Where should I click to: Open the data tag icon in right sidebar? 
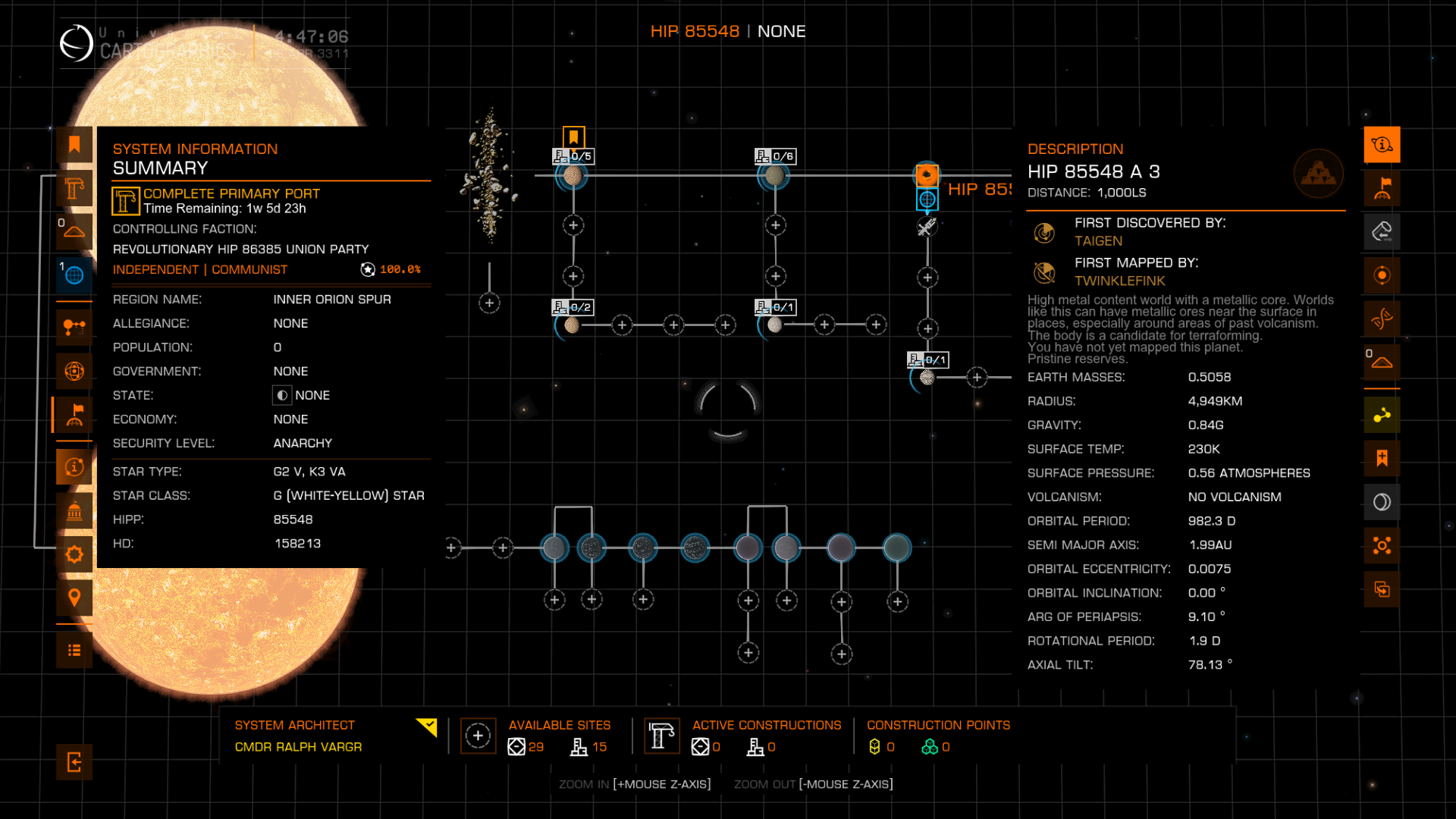pos(1382,231)
